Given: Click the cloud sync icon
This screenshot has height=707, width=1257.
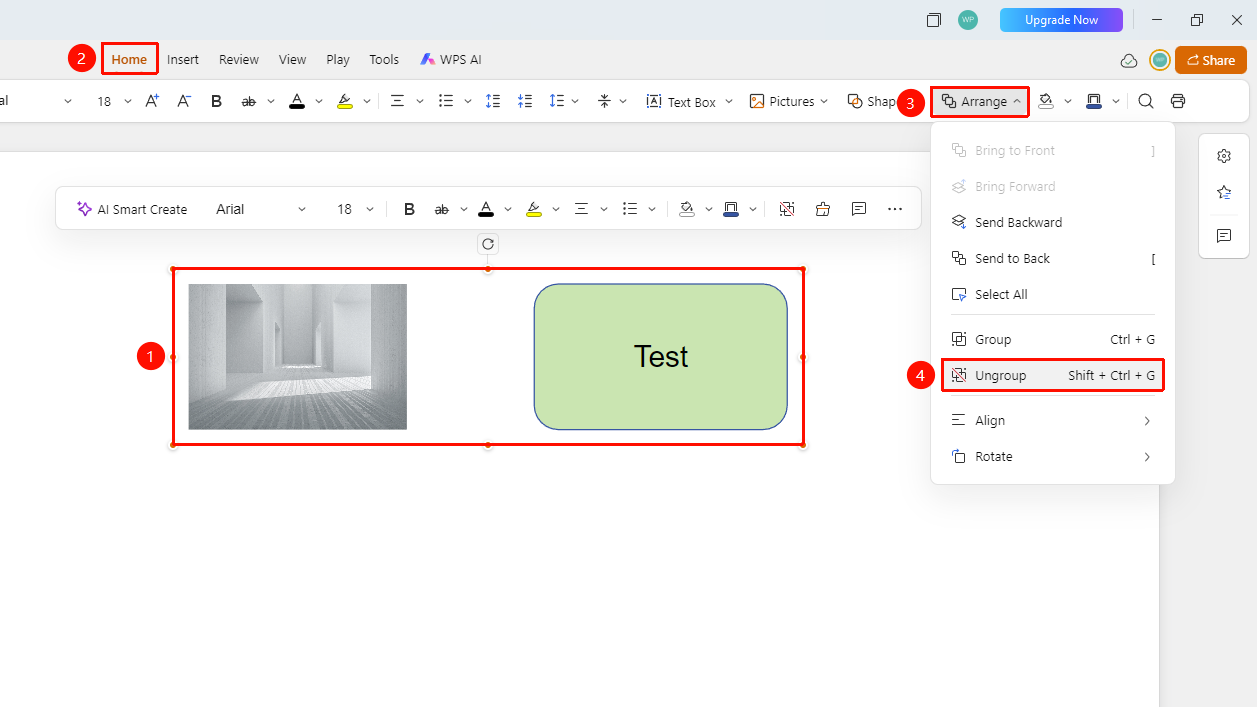Looking at the screenshot, I should [1129, 60].
